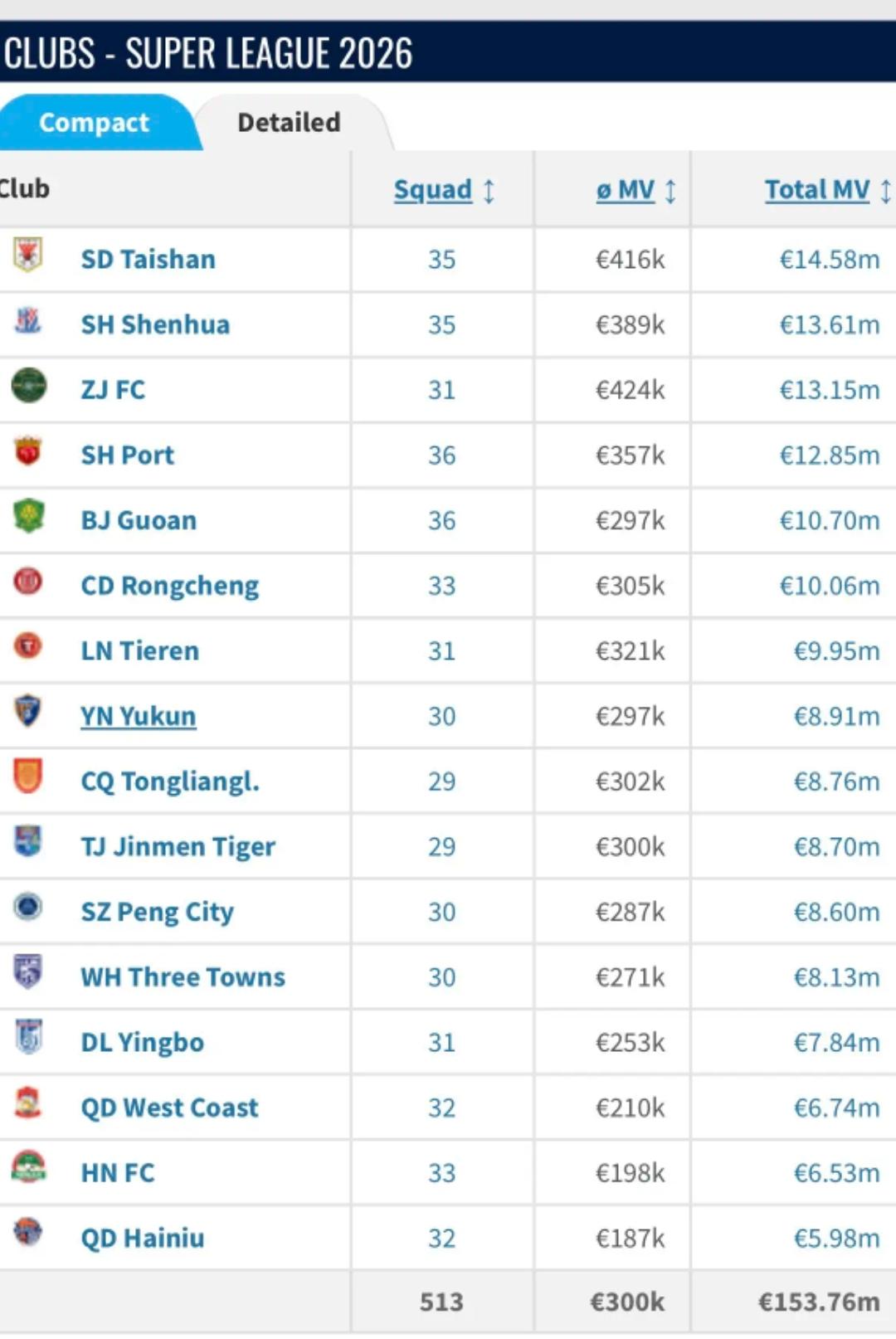Select the Compact tab
This screenshot has height=1339, width=896.
pyautogui.click(x=95, y=123)
